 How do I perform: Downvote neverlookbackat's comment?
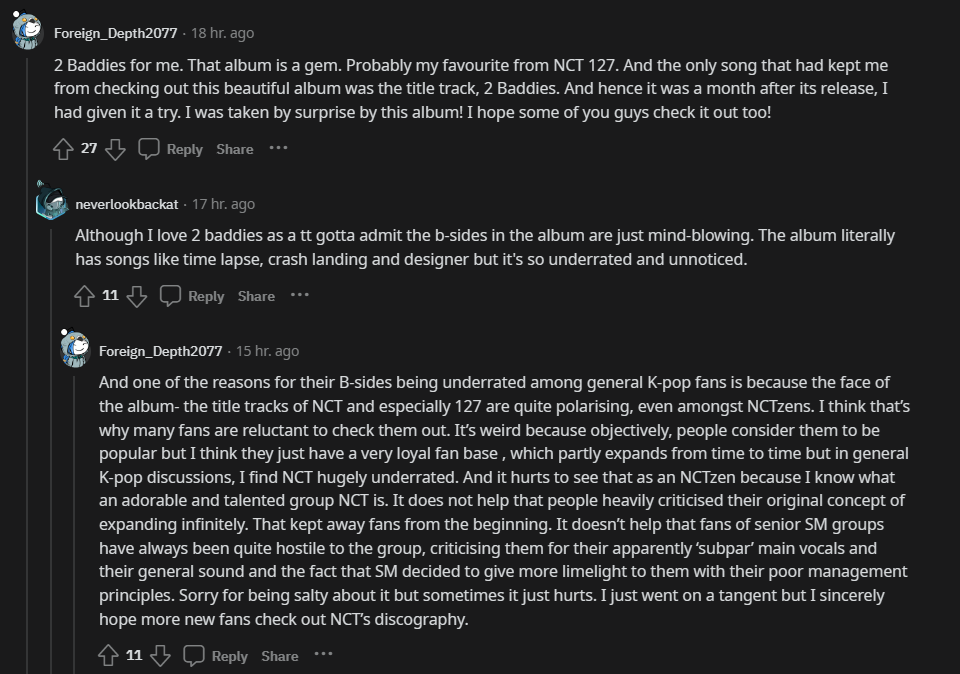pos(137,296)
